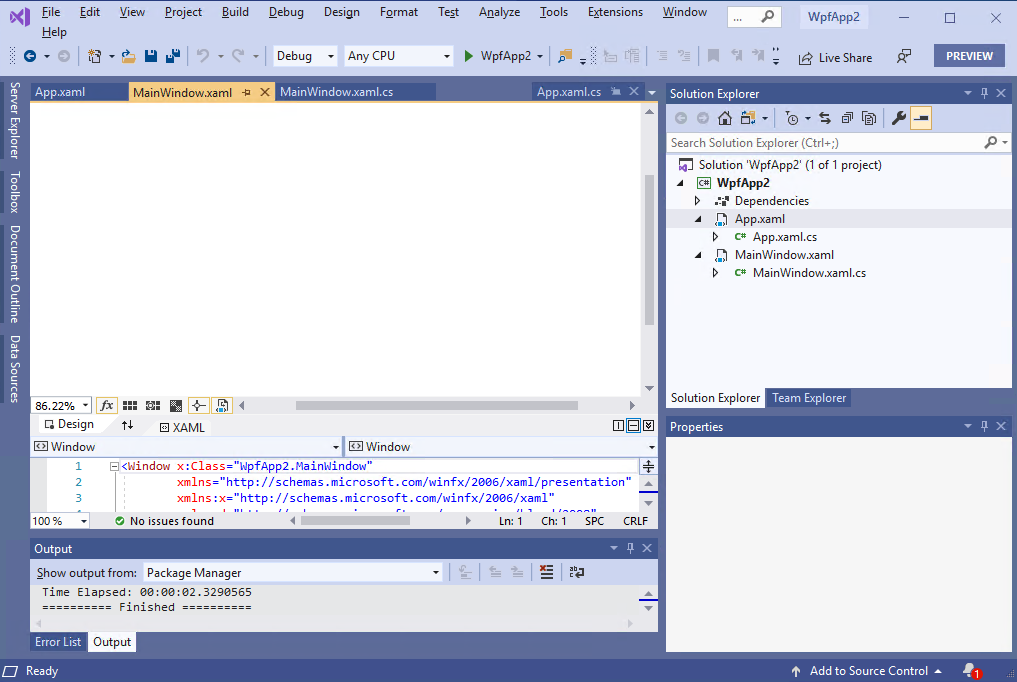Open the Live Share button
Image resolution: width=1017 pixels, height=682 pixels.
[x=835, y=58]
